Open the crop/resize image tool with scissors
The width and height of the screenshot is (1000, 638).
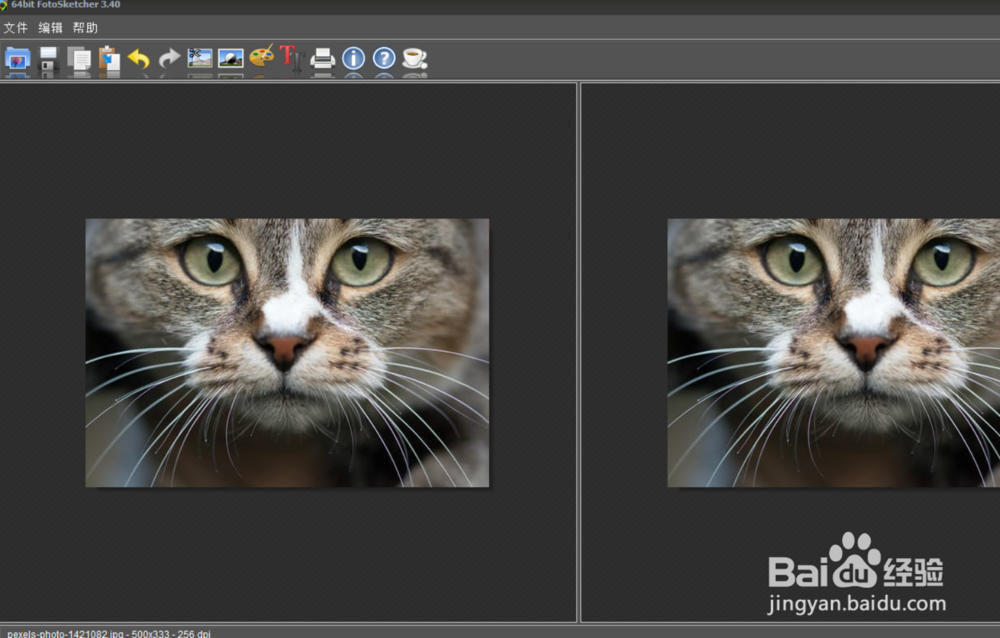click(x=200, y=58)
